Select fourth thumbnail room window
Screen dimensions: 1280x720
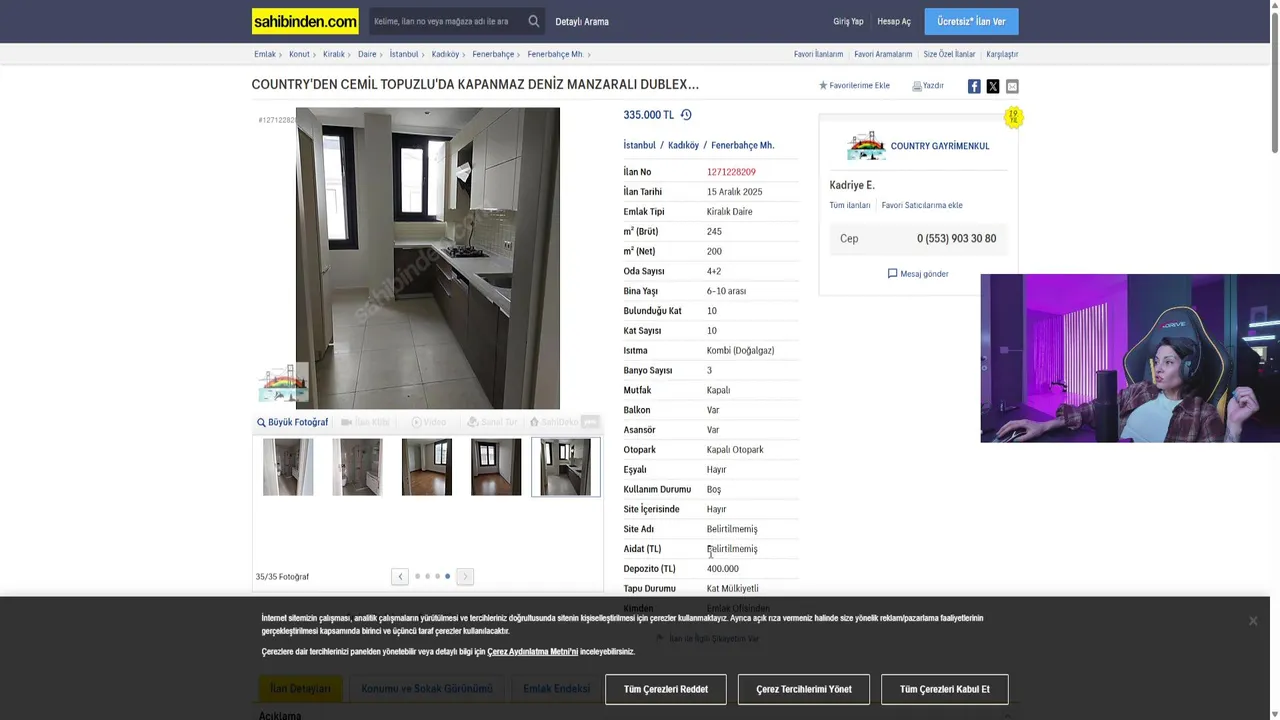click(x=496, y=467)
